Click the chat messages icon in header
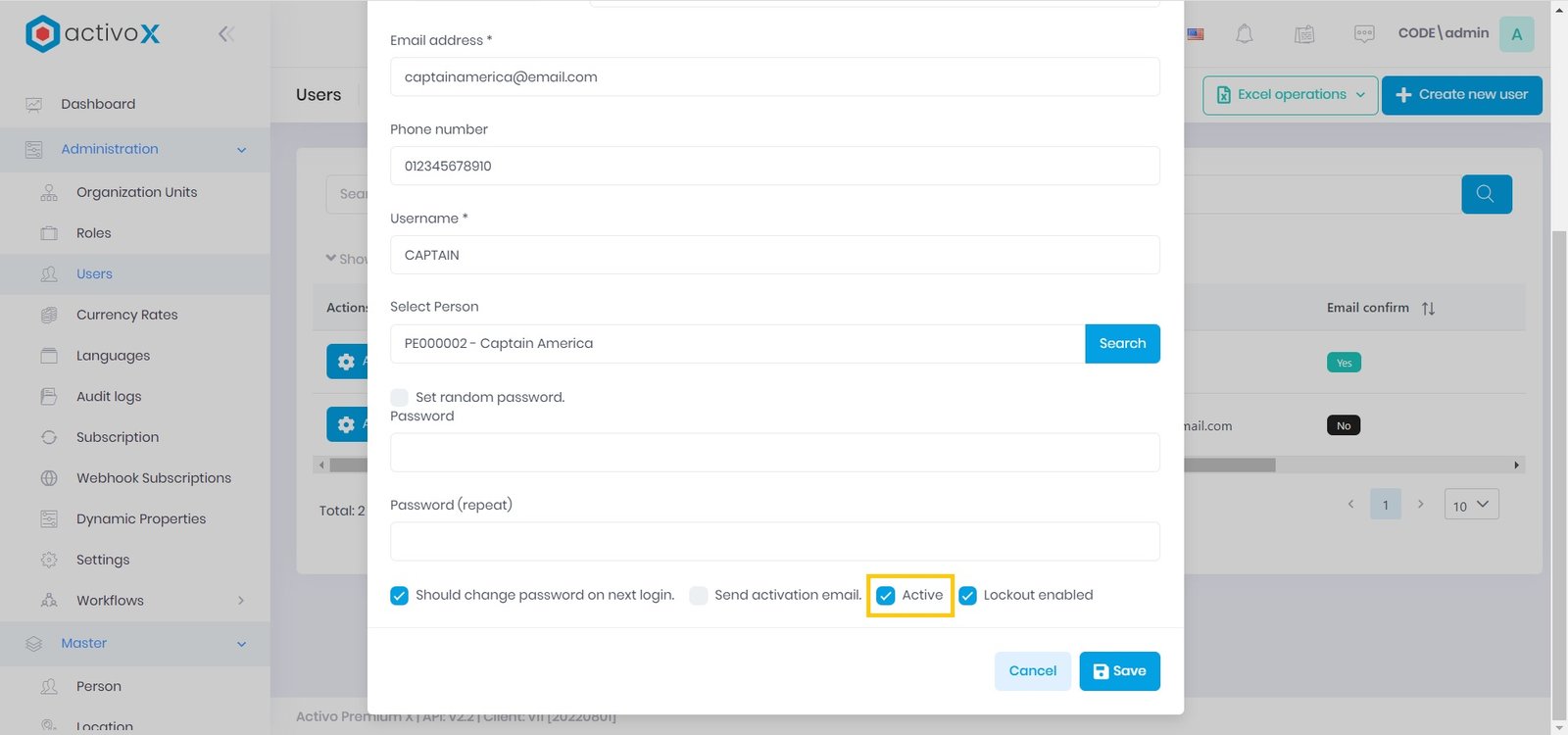Viewport: 1568px width, 735px height. (x=1363, y=34)
